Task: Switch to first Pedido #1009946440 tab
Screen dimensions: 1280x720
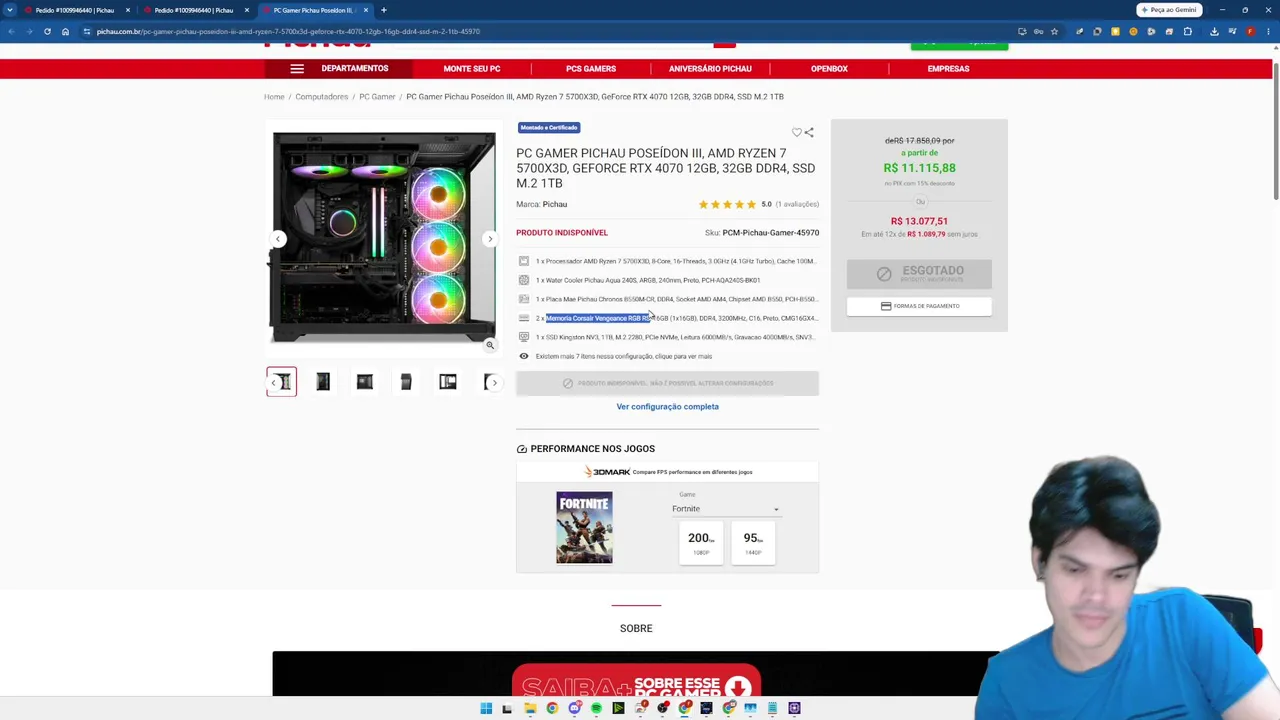Action: coord(75,10)
